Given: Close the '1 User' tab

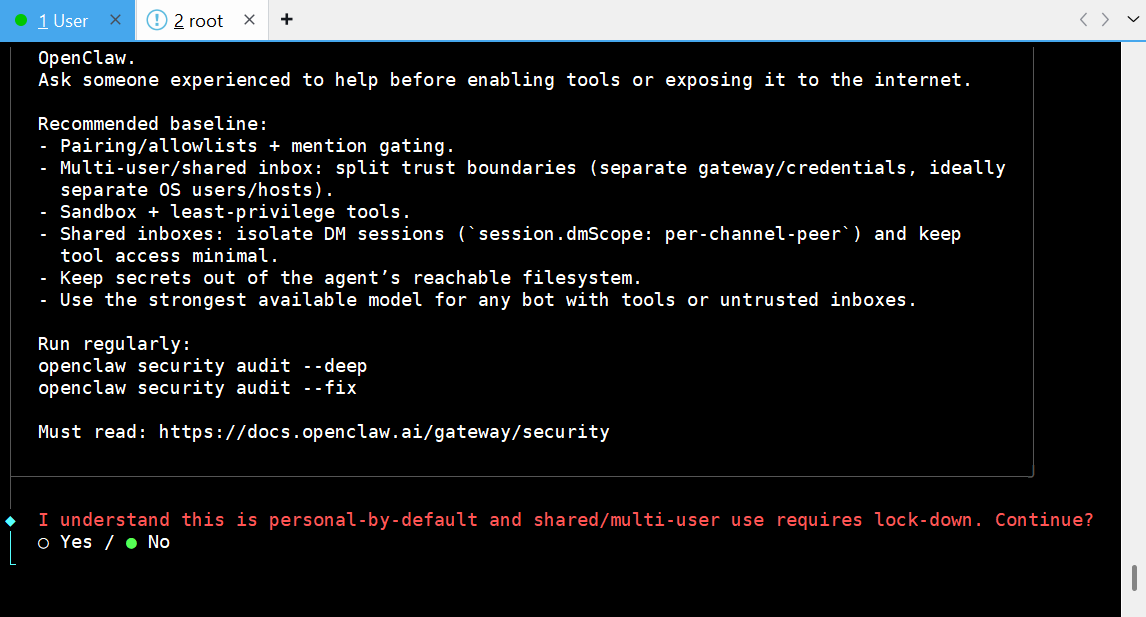Looking at the screenshot, I should (116, 20).
